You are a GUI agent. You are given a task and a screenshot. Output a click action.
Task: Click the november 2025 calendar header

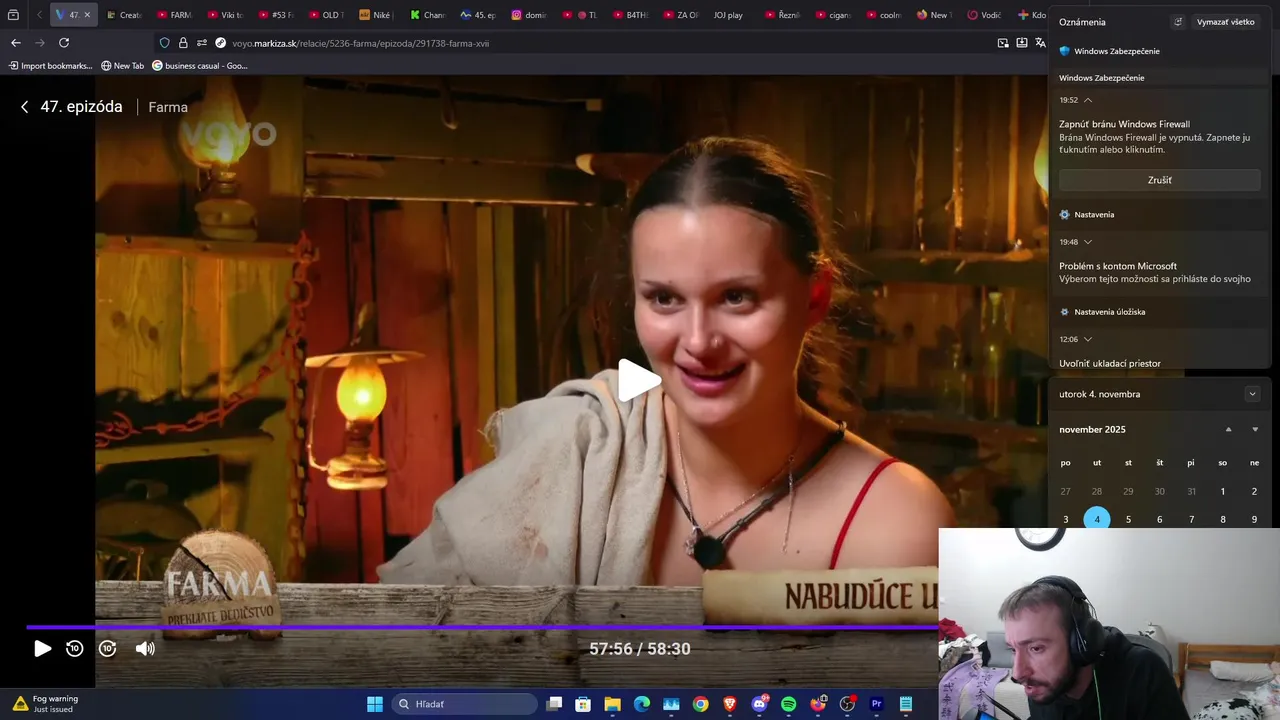1092,429
